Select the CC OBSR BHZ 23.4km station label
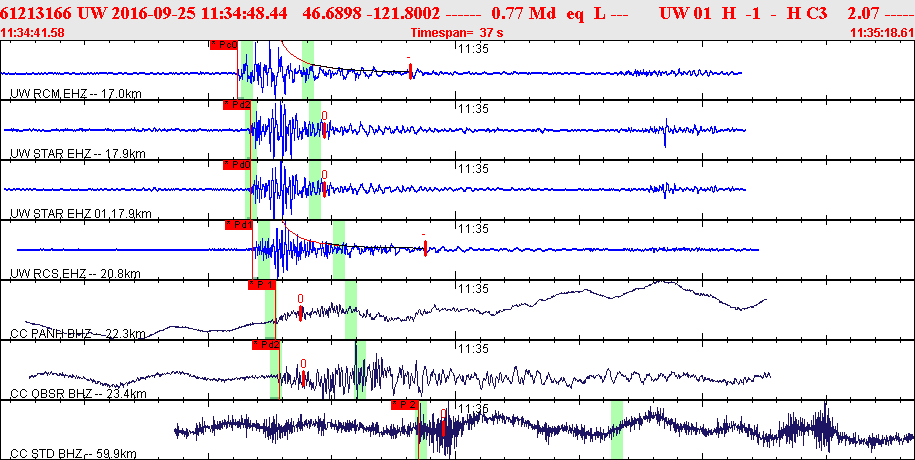915x460 pixels. 78,393
